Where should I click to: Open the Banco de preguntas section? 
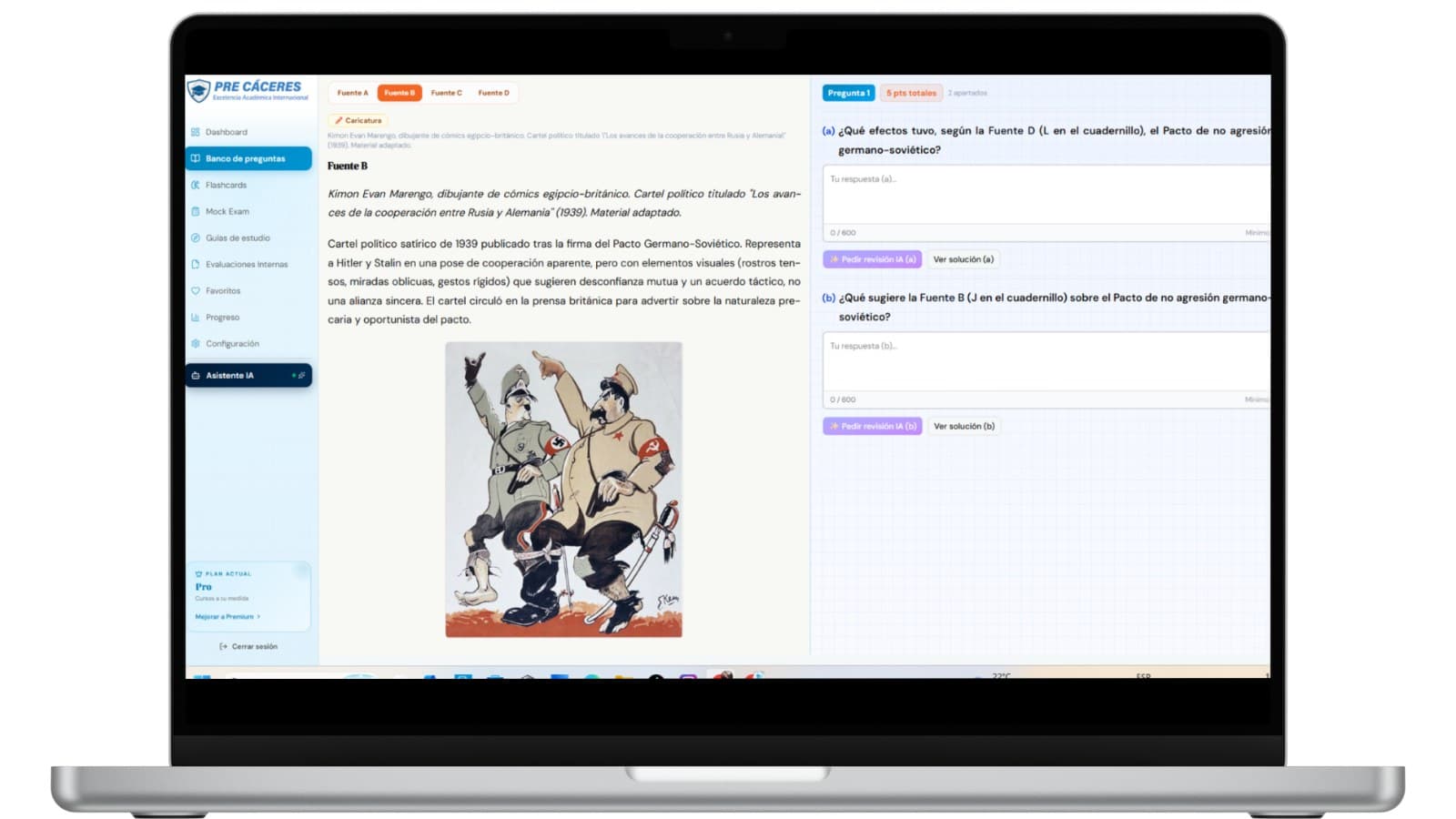coord(248,158)
